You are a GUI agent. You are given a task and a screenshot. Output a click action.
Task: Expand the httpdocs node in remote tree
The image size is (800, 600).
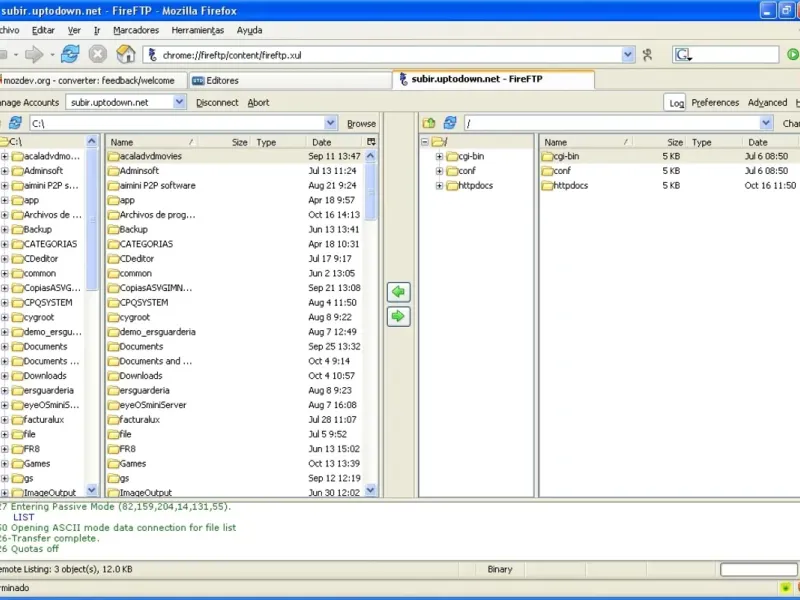[x=439, y=186]
